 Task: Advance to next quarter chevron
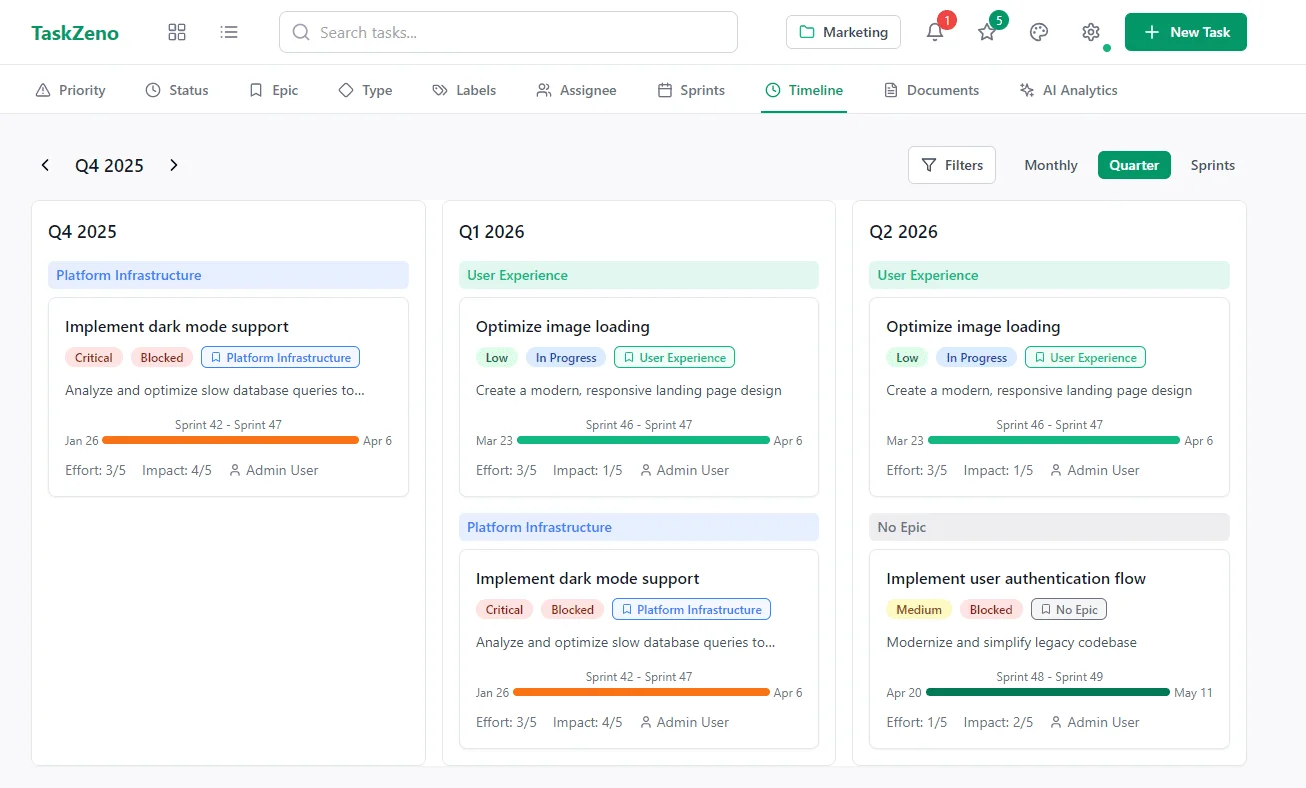tap(174, 165)
